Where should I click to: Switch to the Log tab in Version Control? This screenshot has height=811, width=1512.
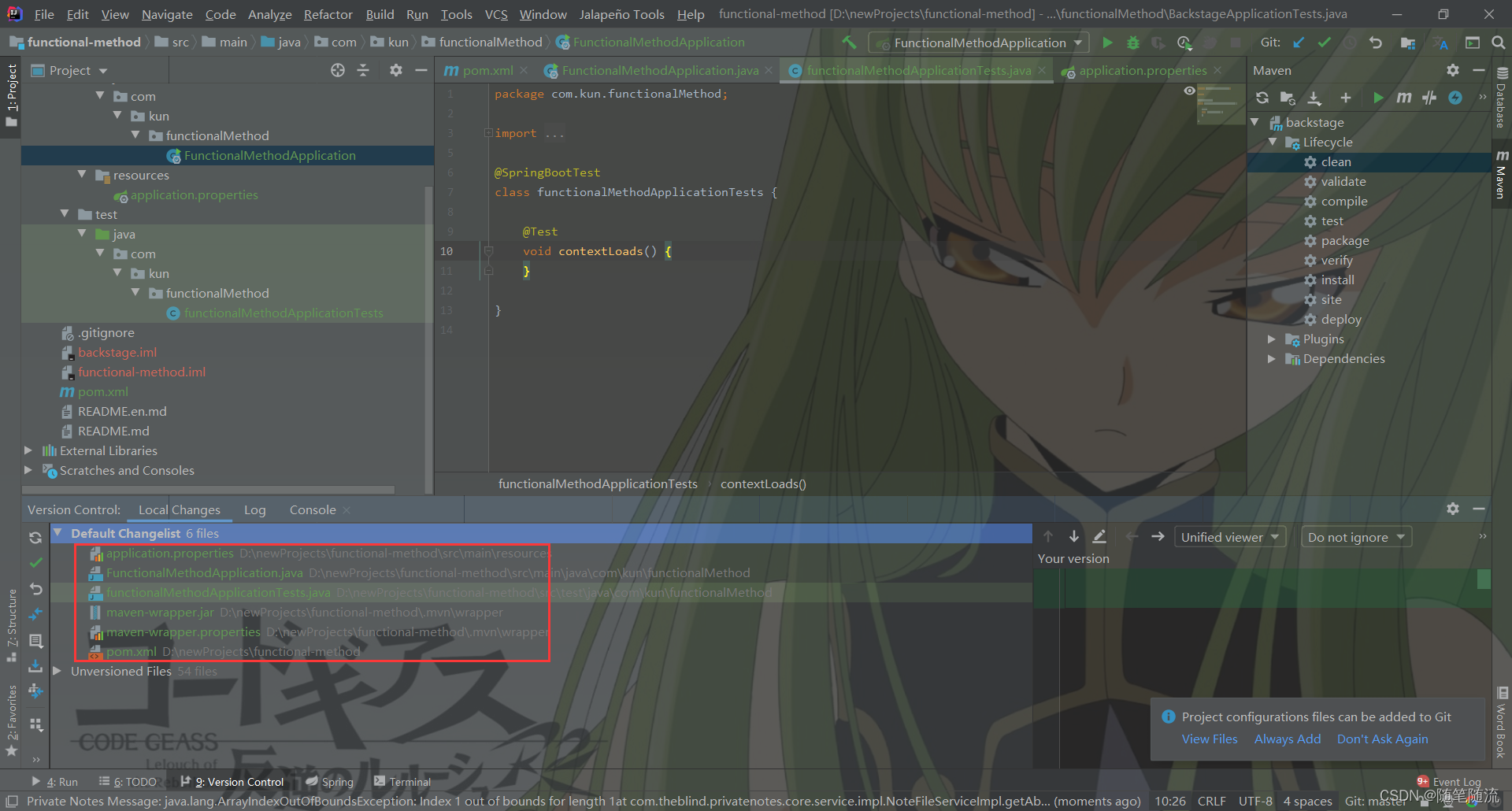(x=254, y=509)
